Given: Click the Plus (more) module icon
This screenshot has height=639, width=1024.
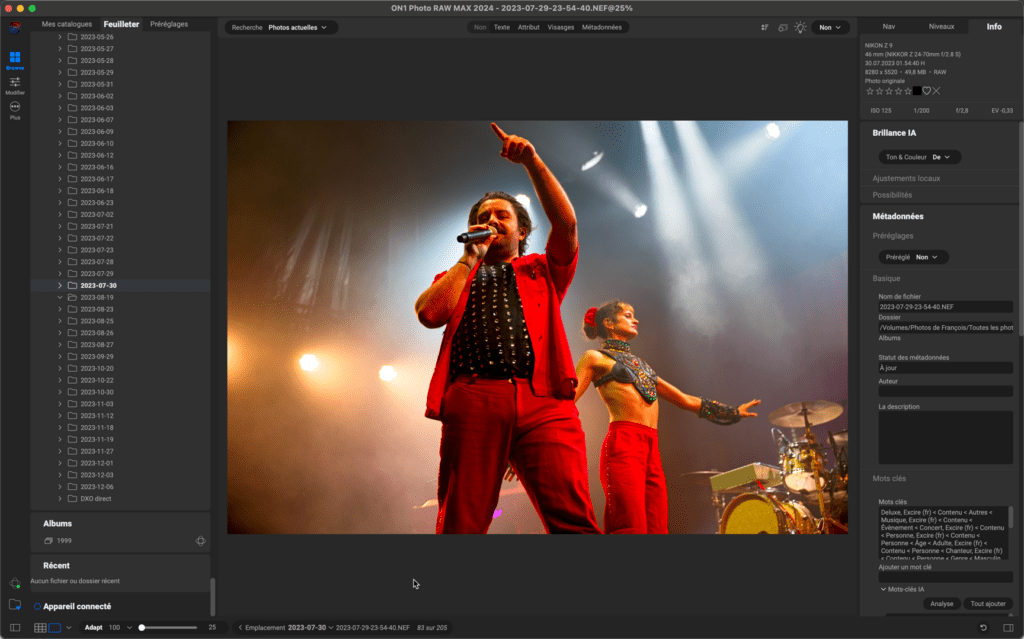Looking at the screenshot, I should [x=15, y=108].
